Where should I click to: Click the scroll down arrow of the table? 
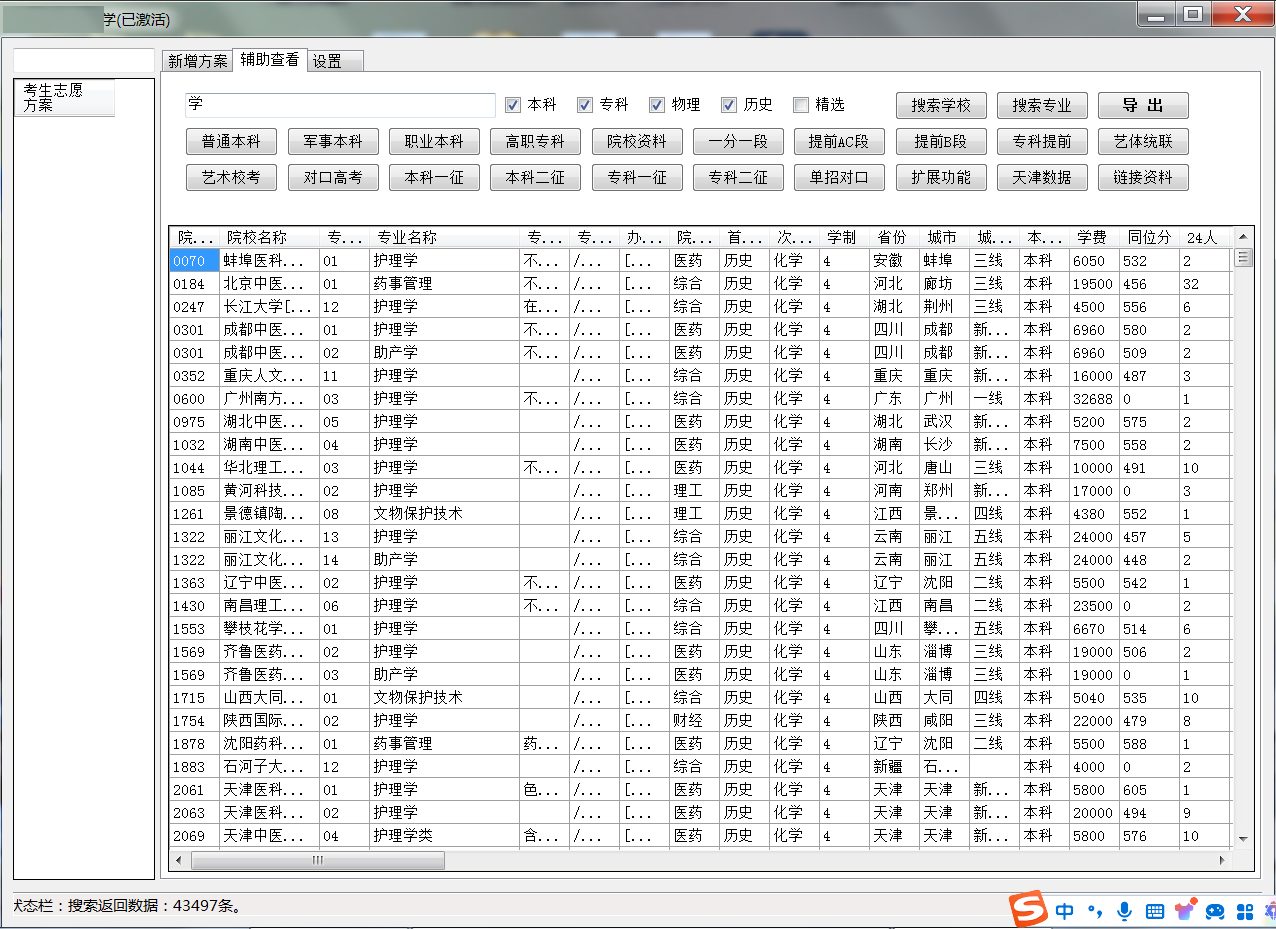click(1243, 838)
